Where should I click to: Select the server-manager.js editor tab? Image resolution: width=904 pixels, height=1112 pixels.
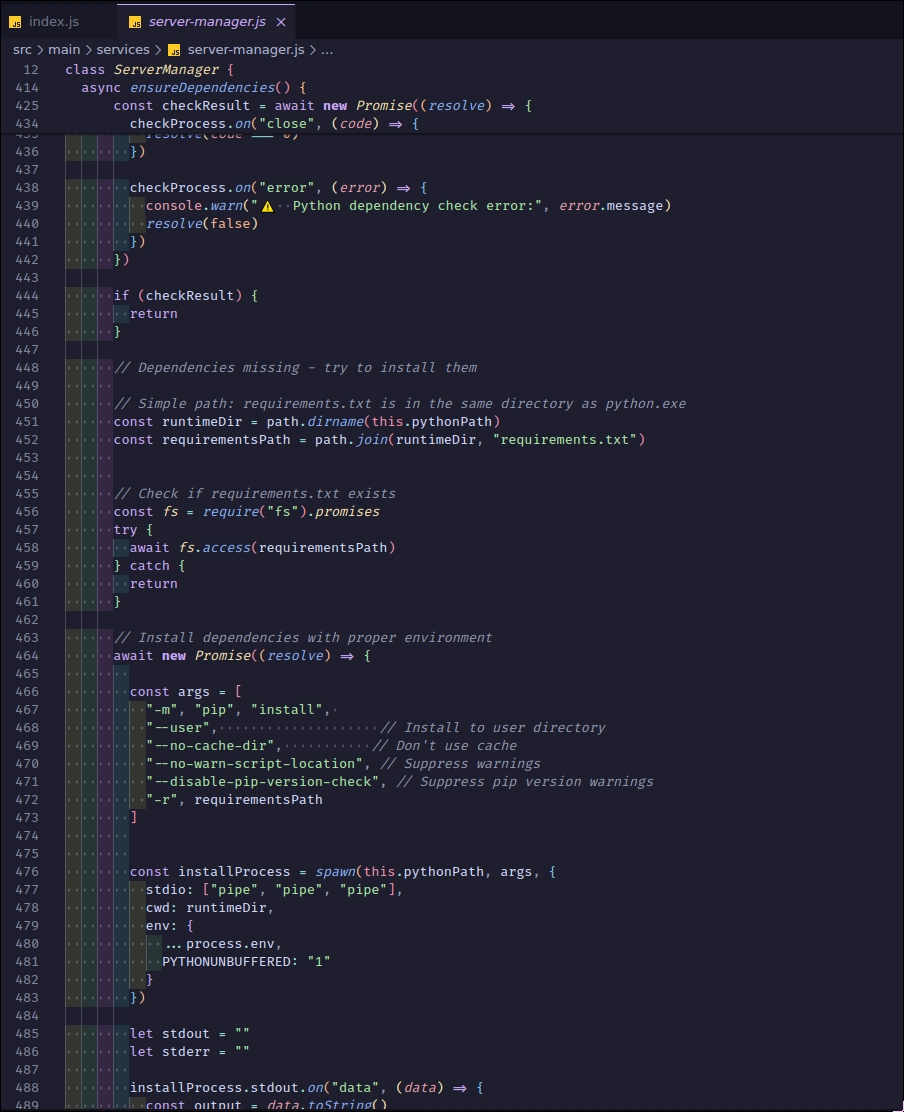(x=206, y=21)
